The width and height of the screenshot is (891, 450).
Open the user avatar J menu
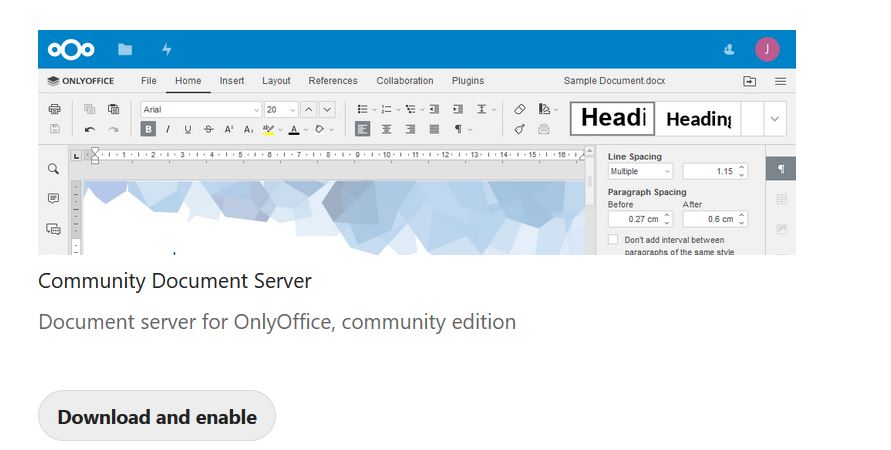767,49
